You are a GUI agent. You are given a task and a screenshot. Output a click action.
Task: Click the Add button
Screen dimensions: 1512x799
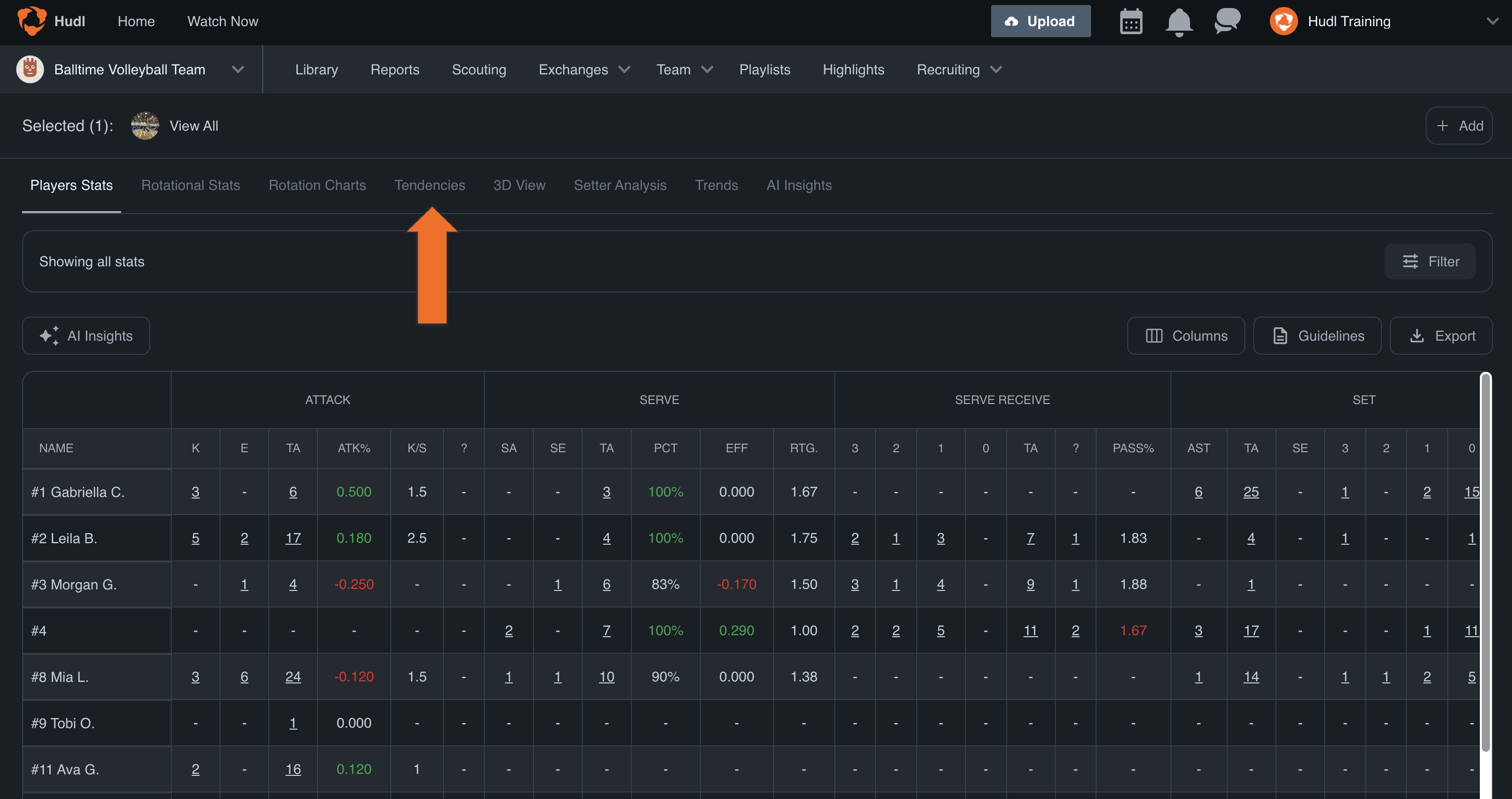click(x=1459, y=126)
